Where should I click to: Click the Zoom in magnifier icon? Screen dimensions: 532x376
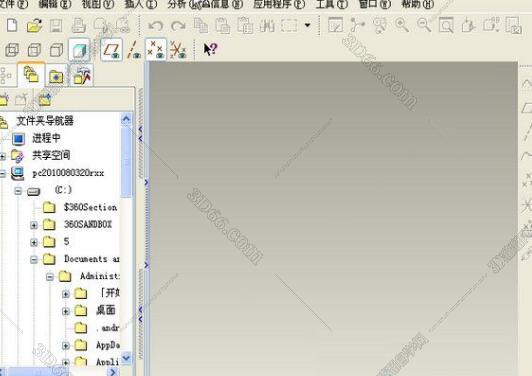pos(402,25)
